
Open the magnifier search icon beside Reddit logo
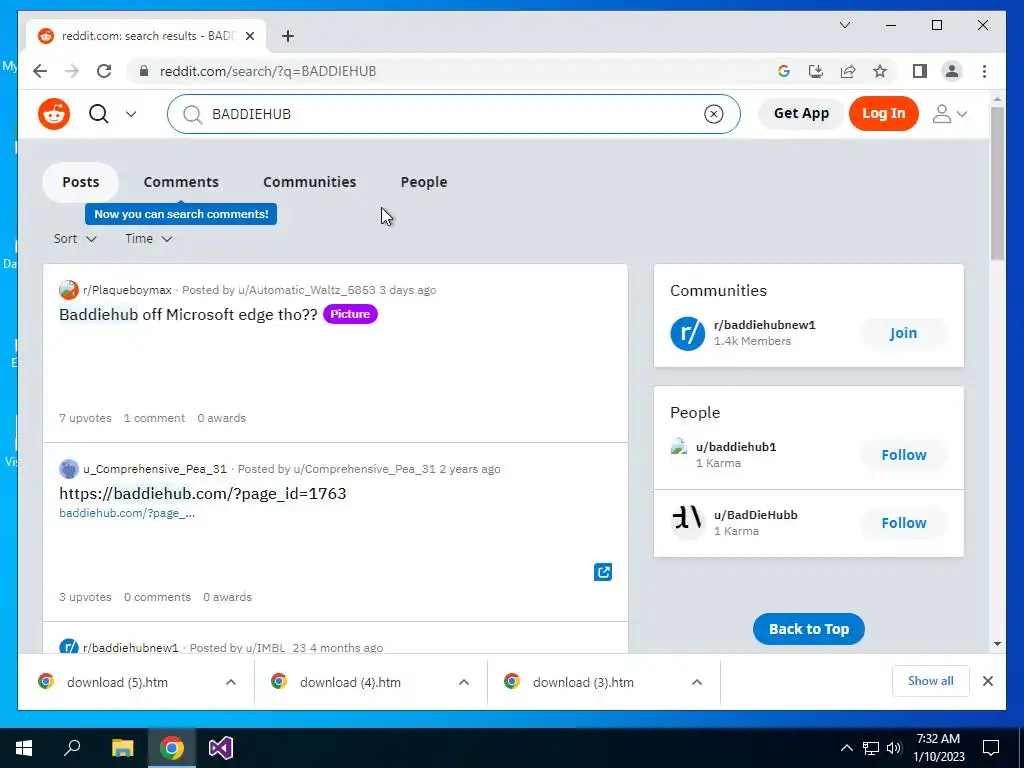99,114
